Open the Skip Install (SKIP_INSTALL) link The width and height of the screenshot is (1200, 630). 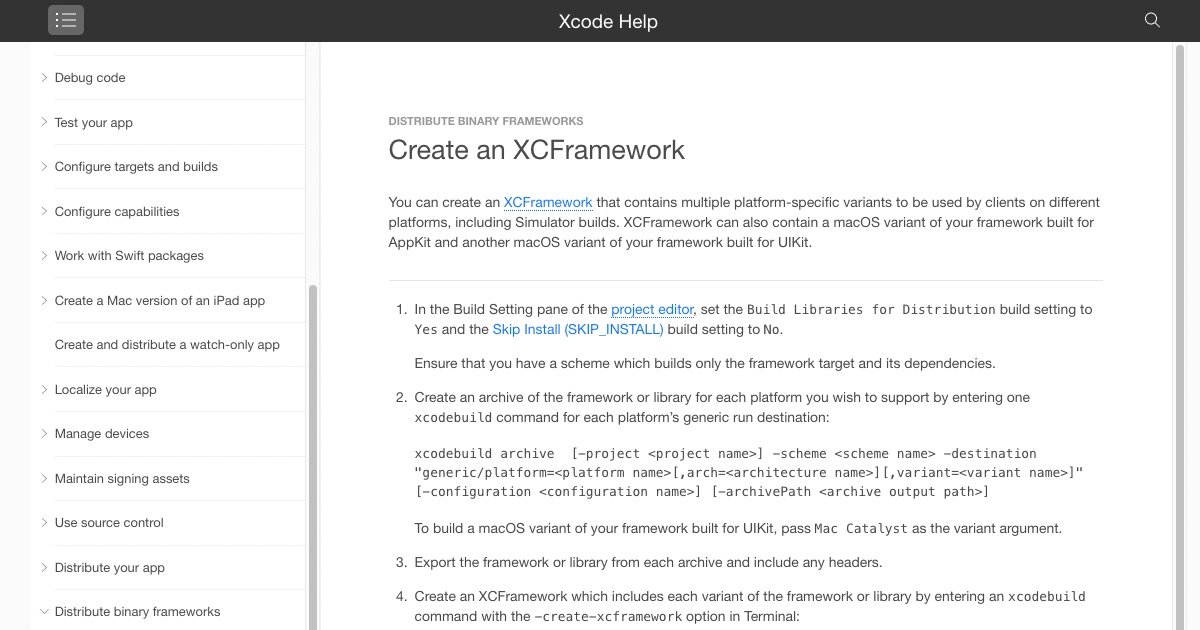pyautogui.click(x=578, y=329)
